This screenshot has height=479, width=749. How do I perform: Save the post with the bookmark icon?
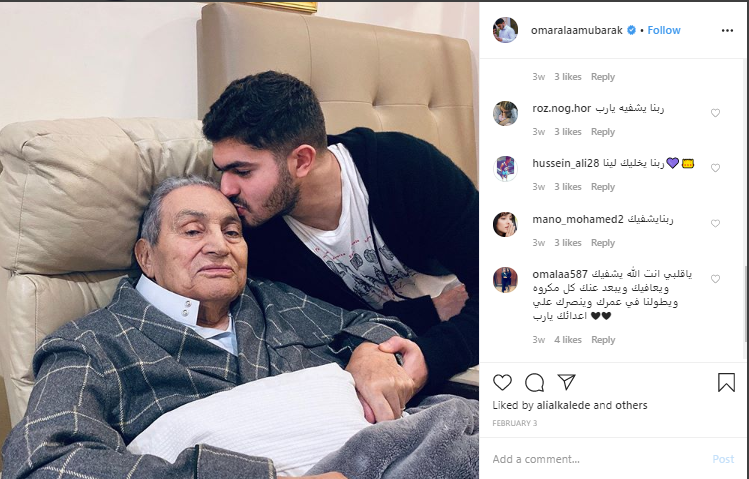726,383
